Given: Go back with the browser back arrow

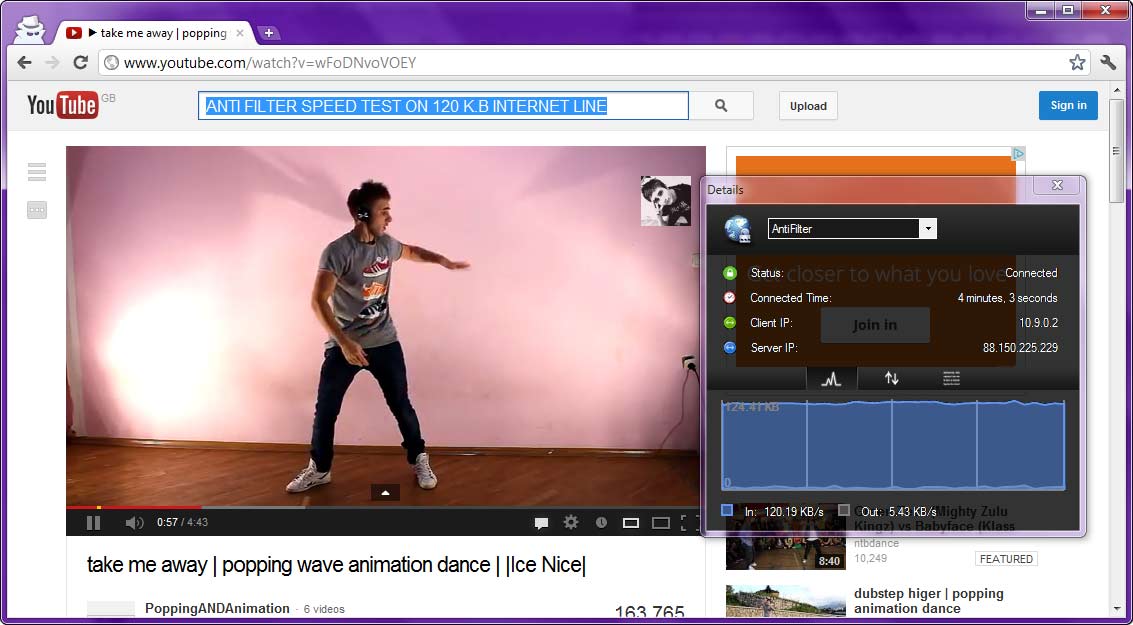Looking at the screenshot, I should 25,63.
